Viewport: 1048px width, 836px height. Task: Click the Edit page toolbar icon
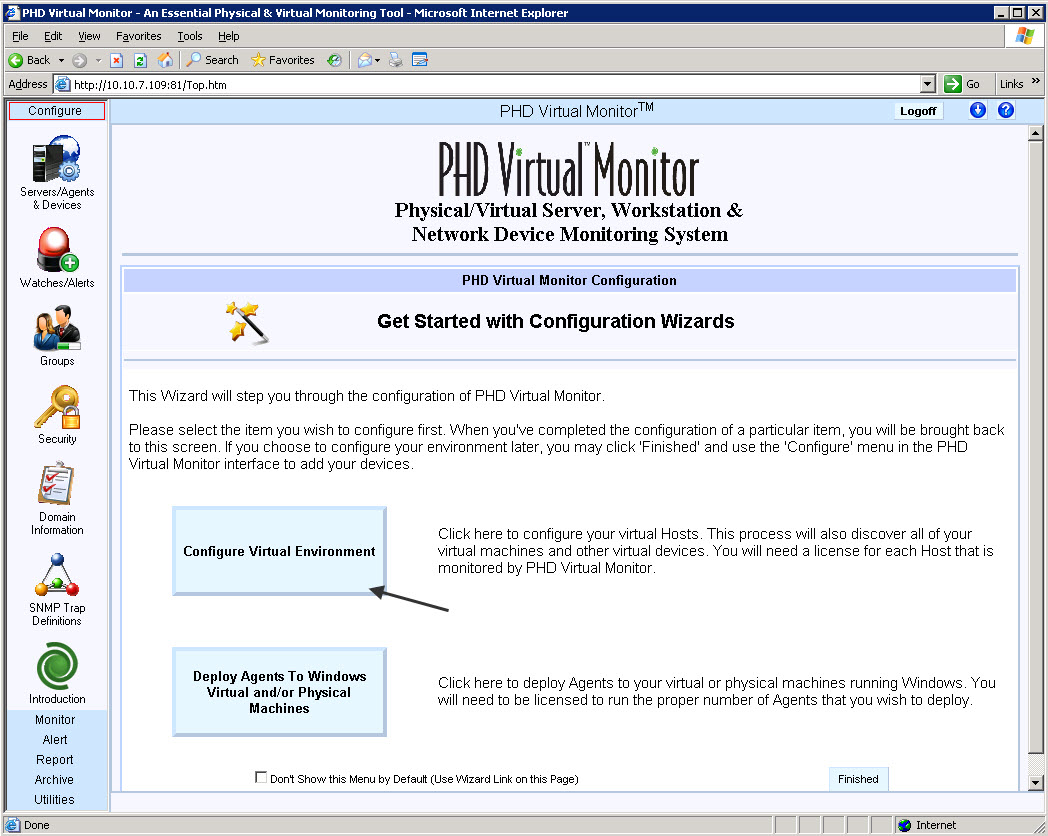click(420, 60)
